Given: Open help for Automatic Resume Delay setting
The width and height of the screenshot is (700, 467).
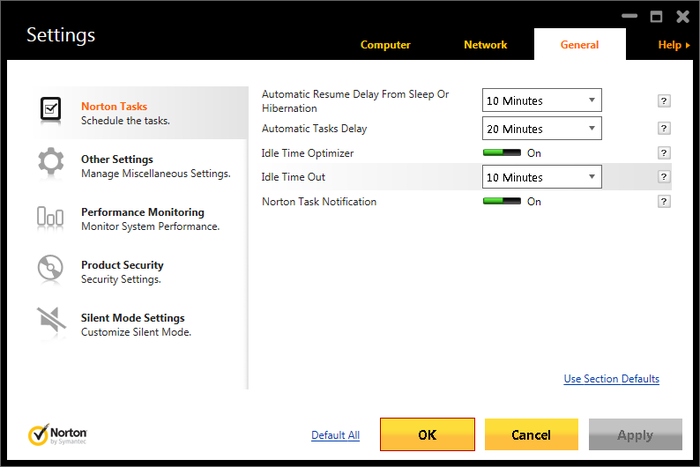Looking at the screenshot, I should point(664,101).
